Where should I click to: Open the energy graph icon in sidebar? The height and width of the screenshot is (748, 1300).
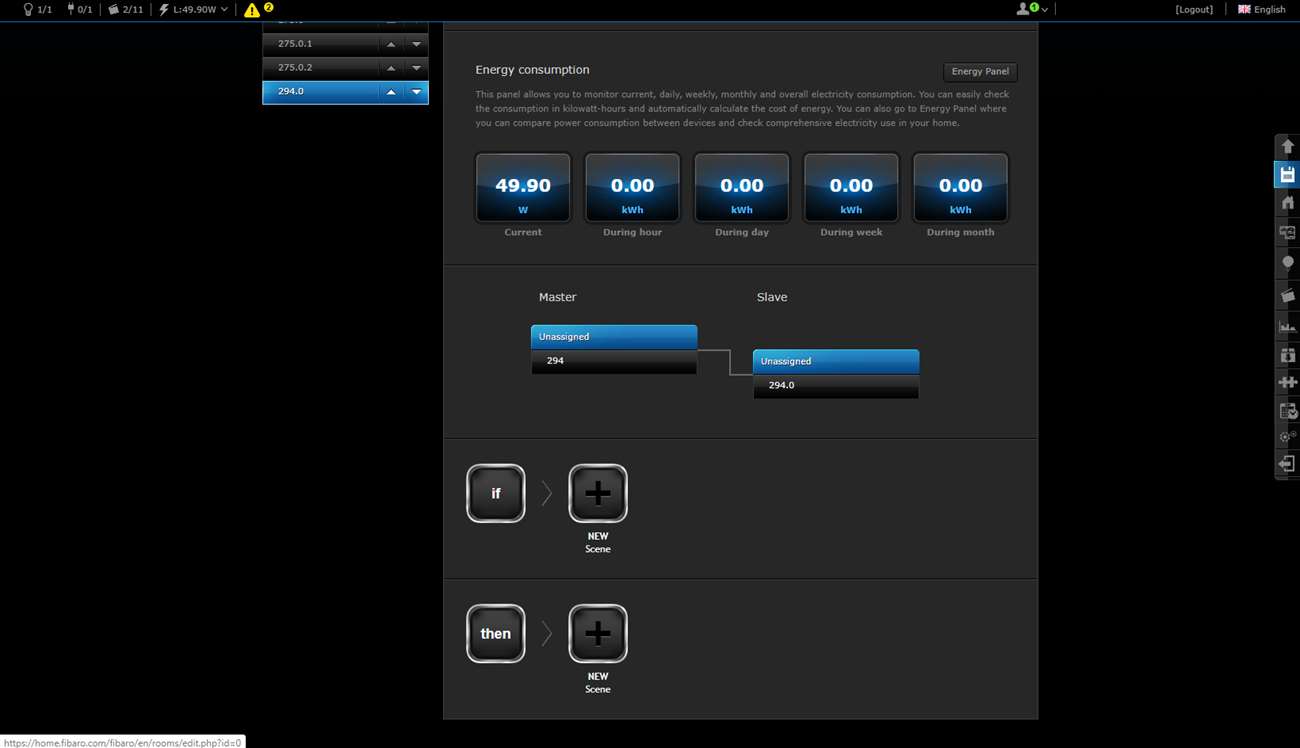pos(1287,326)
